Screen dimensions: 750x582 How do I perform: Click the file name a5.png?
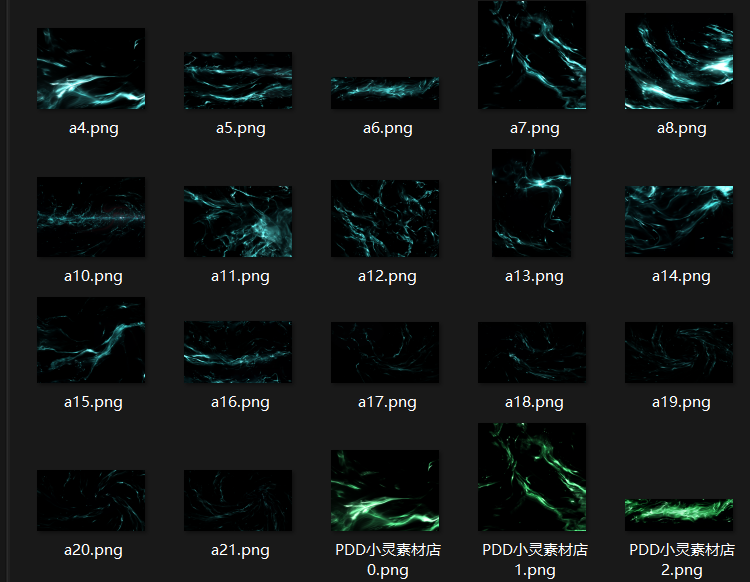click(x=241, y=128)
